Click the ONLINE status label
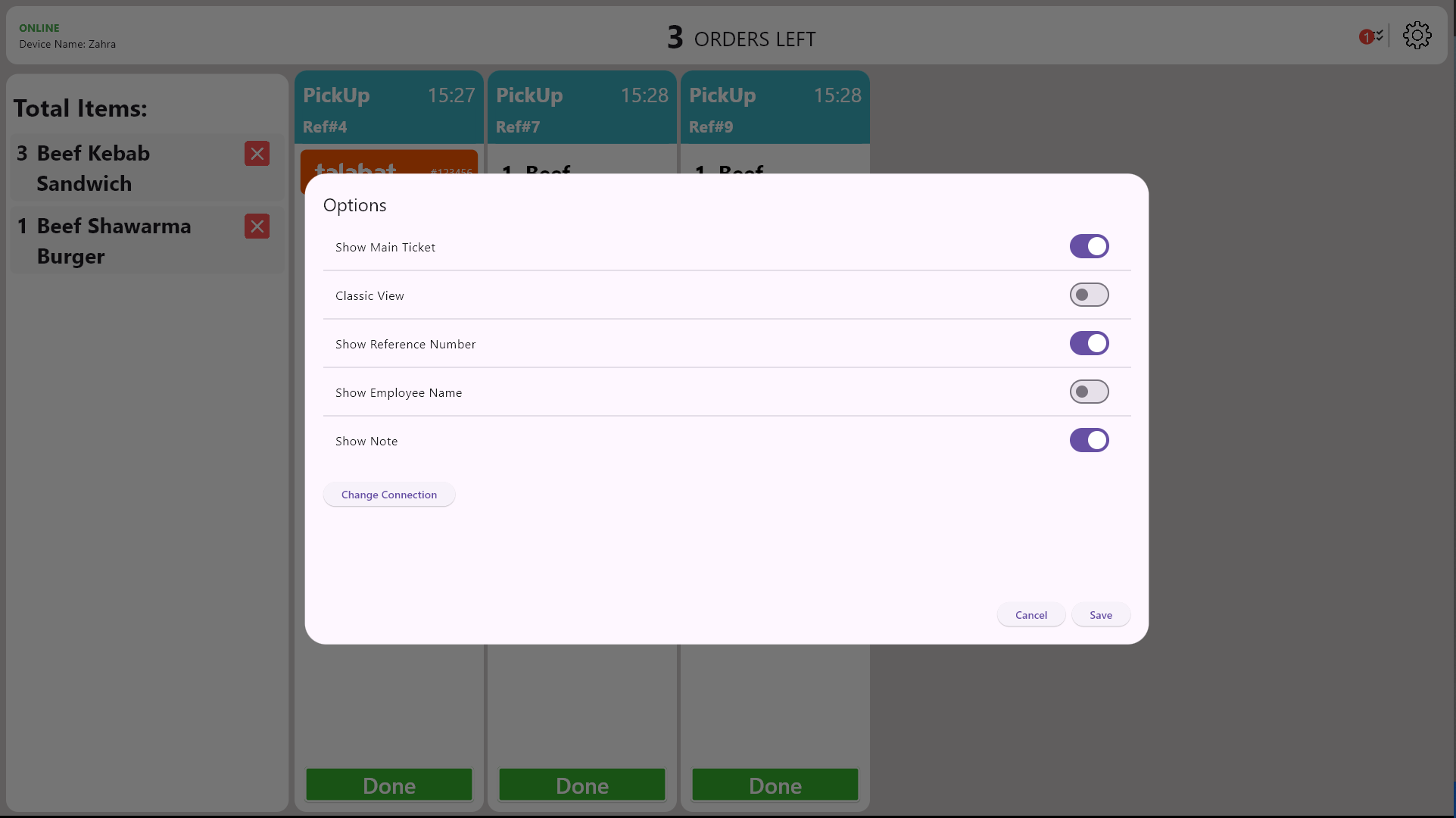The image size is (1456, 818). tap(39, 28)
